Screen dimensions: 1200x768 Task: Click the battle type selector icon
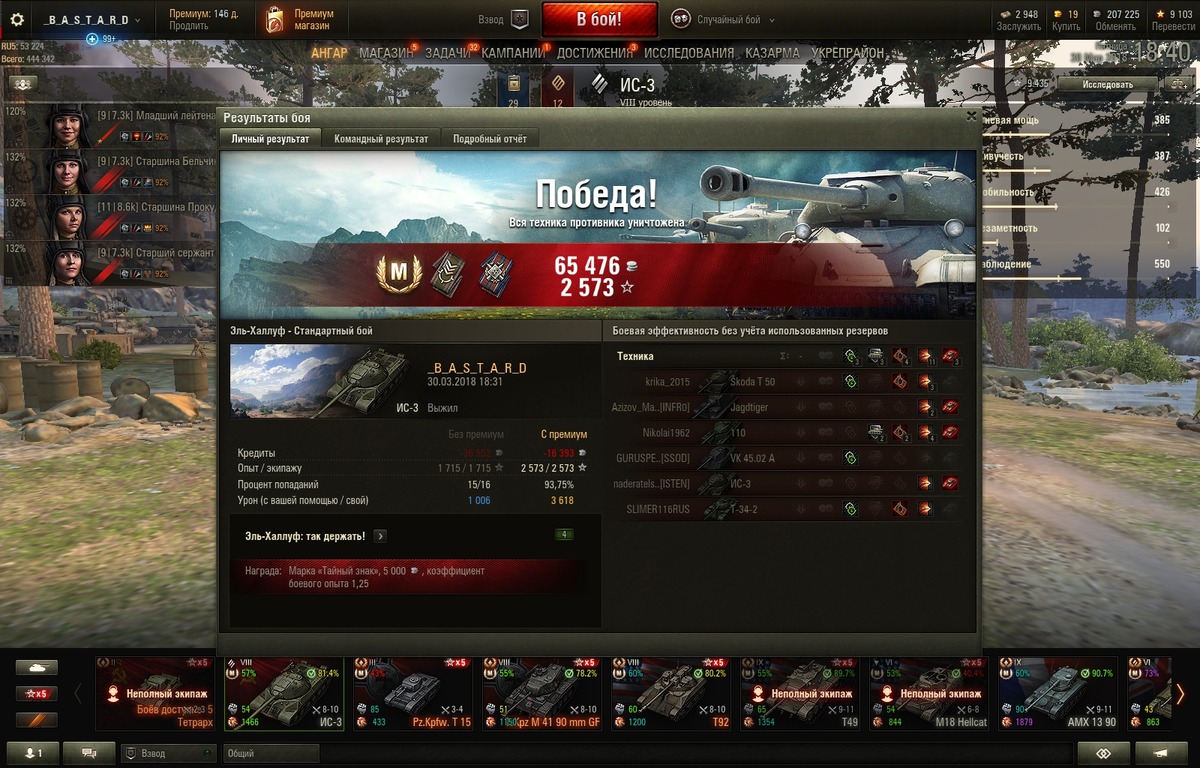pyautogui.click(x=680, y=19)
